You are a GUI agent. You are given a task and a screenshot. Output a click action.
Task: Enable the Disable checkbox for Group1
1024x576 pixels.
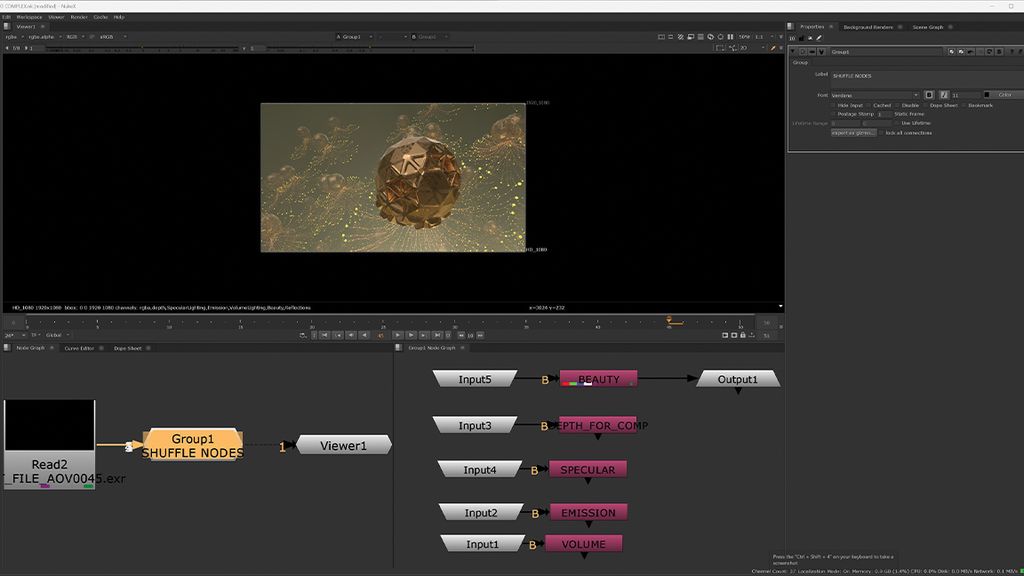[x=899, y=105]
